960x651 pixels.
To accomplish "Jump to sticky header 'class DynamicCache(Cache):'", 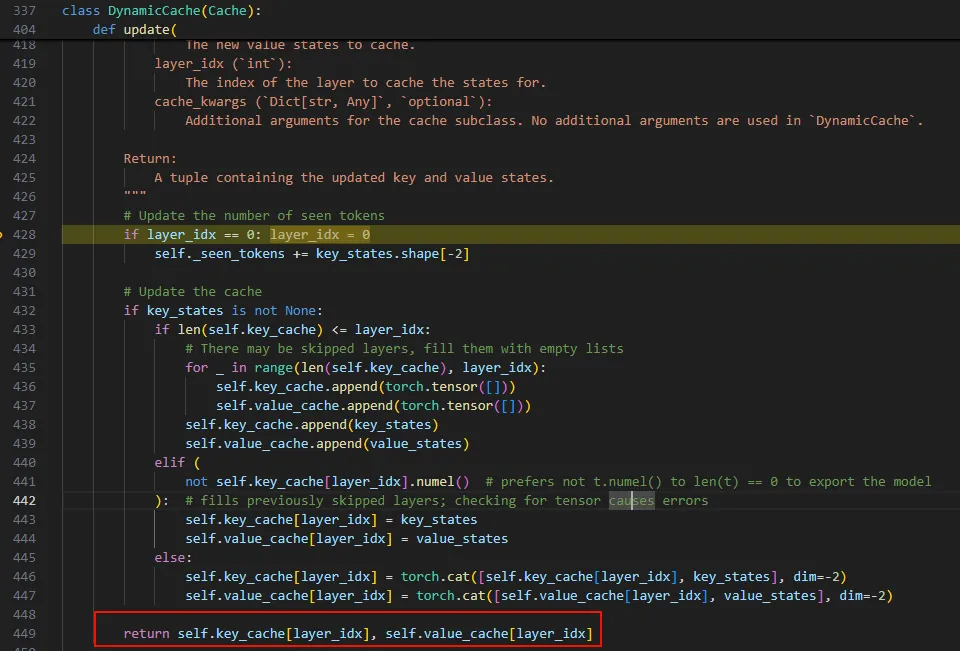I will tap(162, 10).
